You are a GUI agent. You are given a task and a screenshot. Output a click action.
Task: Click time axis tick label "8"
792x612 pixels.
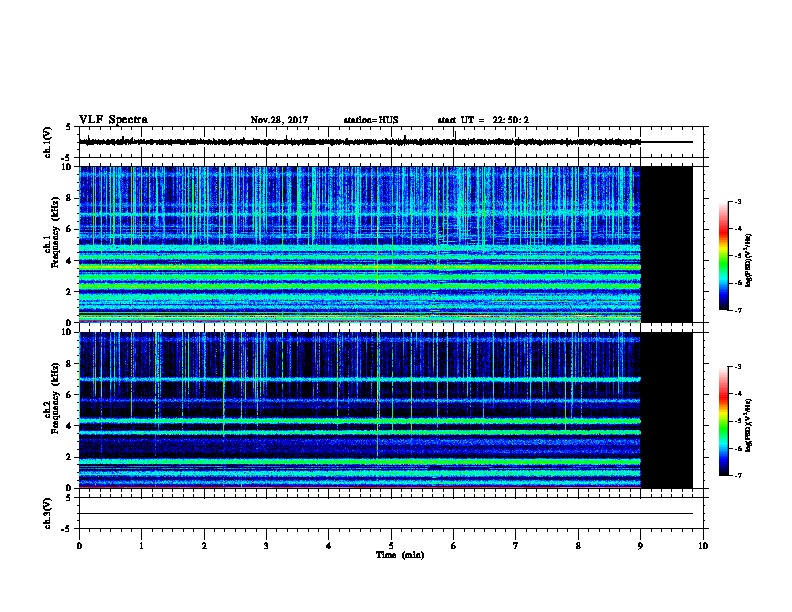coord(578,545)
